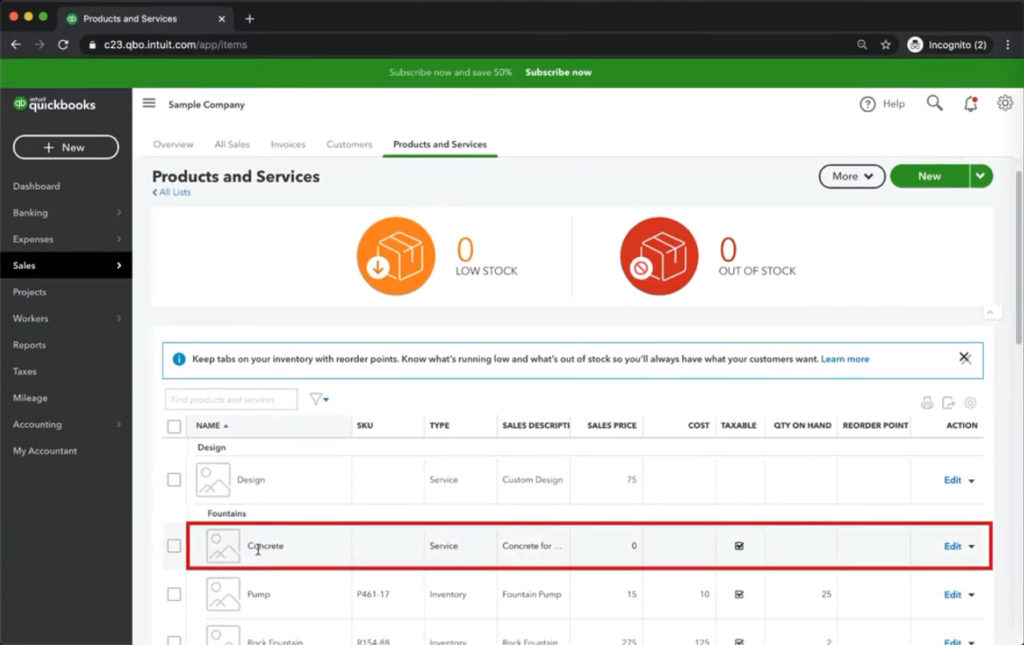Toggle the select-all checkbox in table header
The height and width of the screenshot is (645, 1024).
pyautogui.click(x=174, y=426)
